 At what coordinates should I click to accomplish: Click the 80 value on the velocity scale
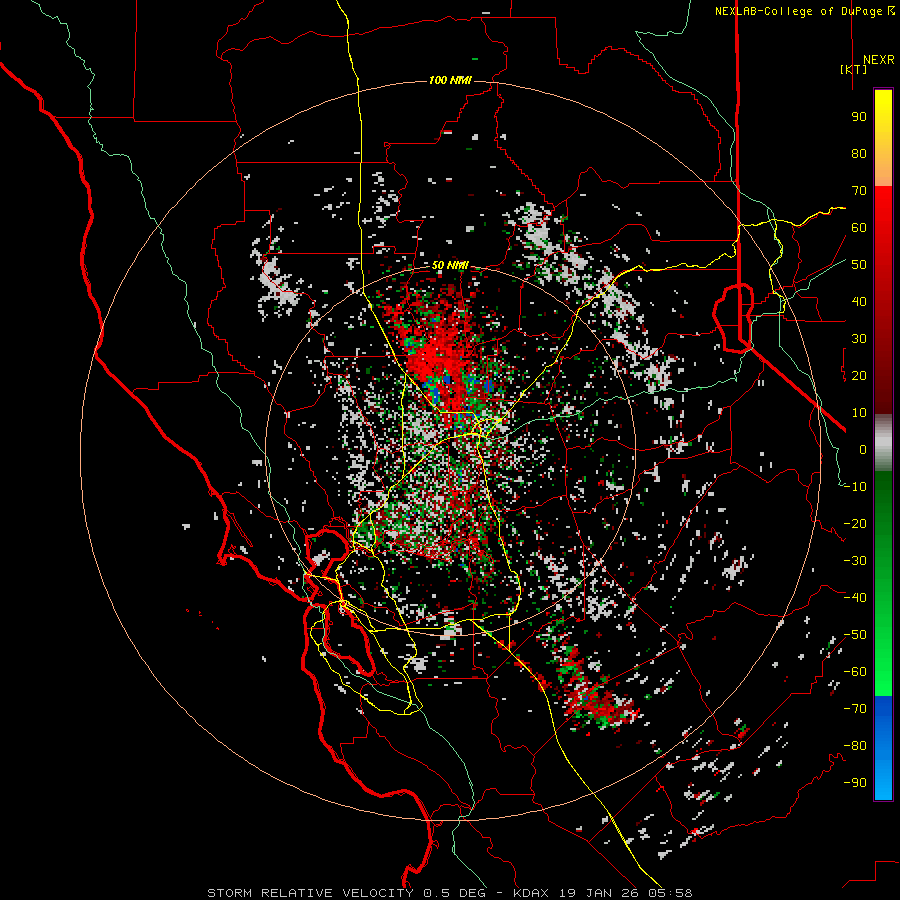pos(859,154)
